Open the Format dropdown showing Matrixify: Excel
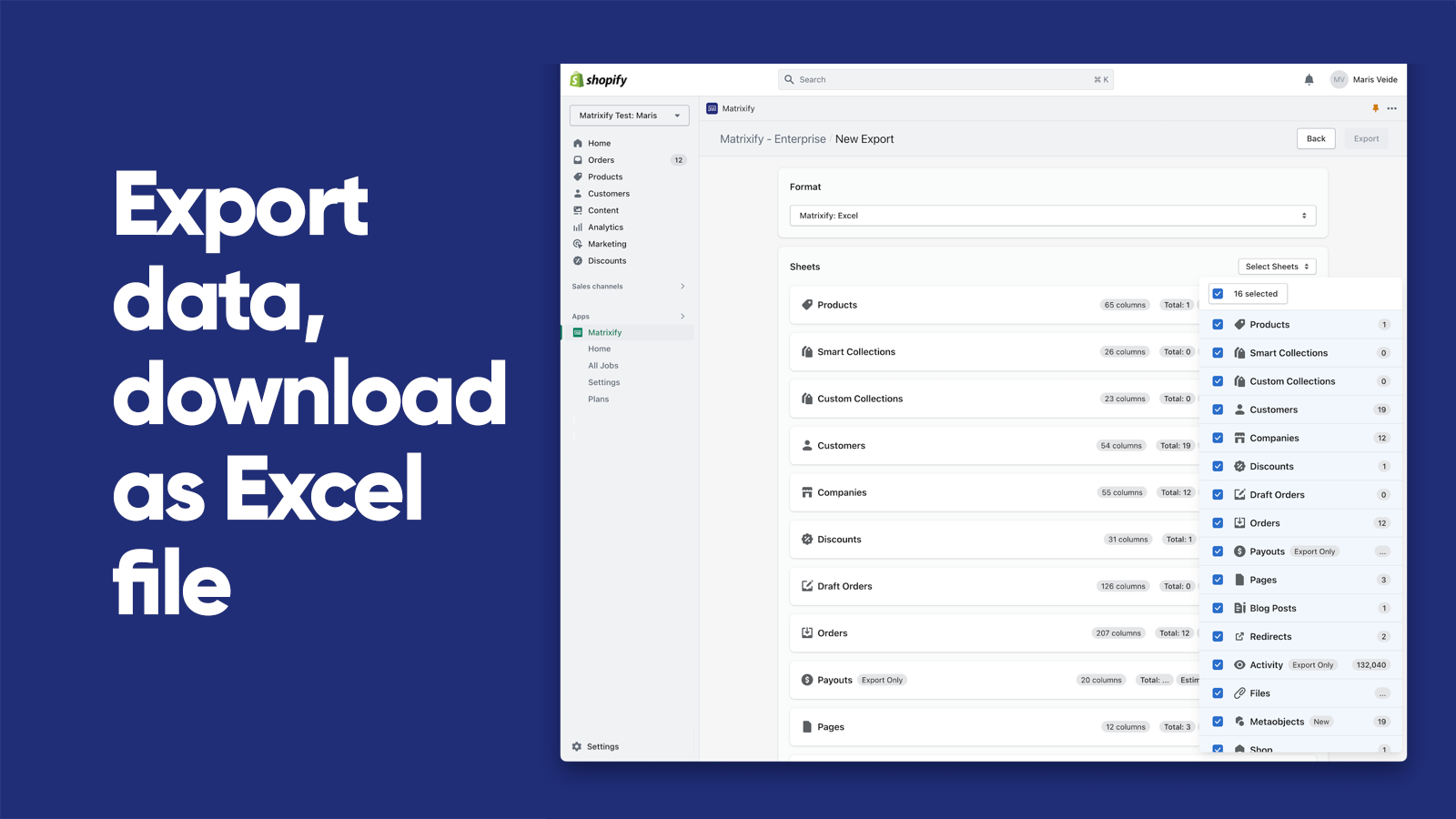The height and width of the screenshot is (819, 1456). coord(1051,216)
